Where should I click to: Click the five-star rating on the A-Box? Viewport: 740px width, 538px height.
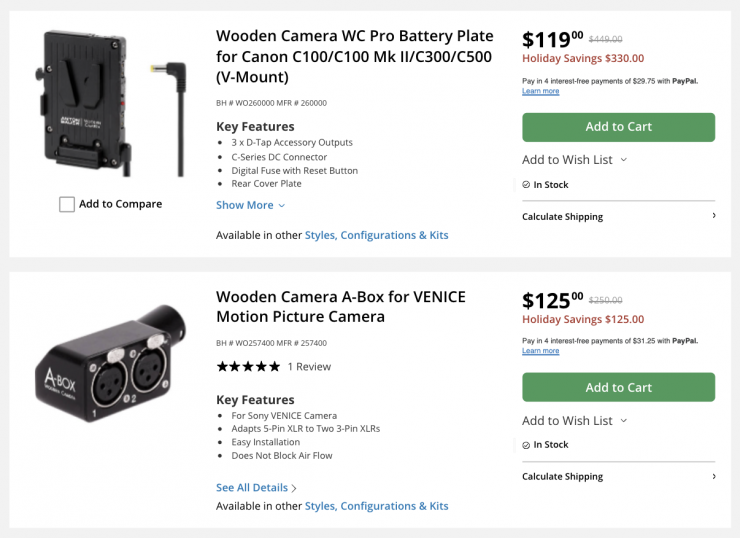click(248, 367)
